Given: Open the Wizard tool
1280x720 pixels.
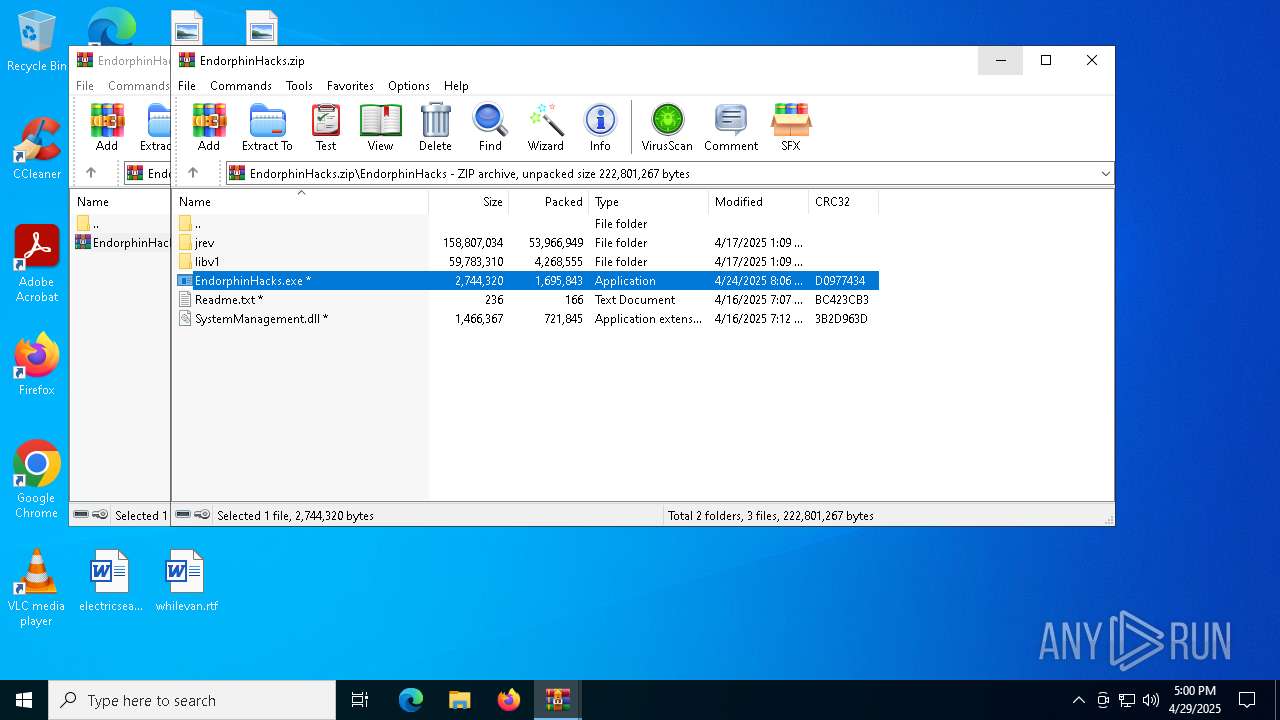Looking at the screenshot, I should 546,127.
